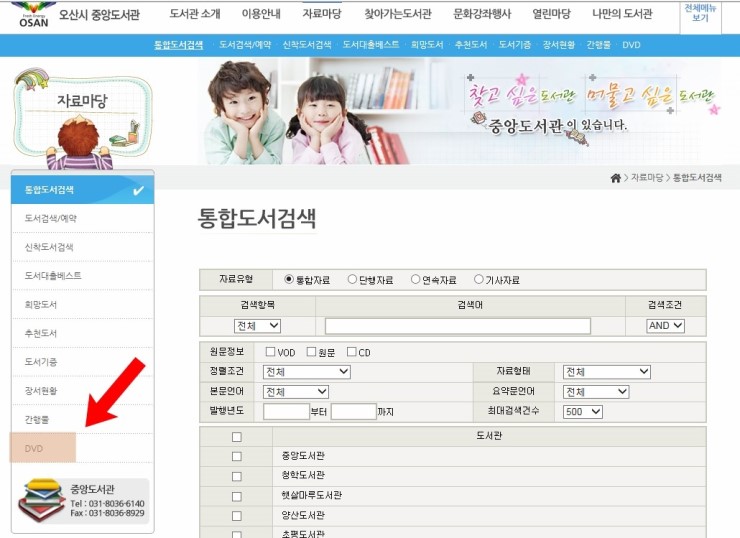Select the 단행자료 radio button
Viewport: 740px width, 538px height.
click(352, 280)
